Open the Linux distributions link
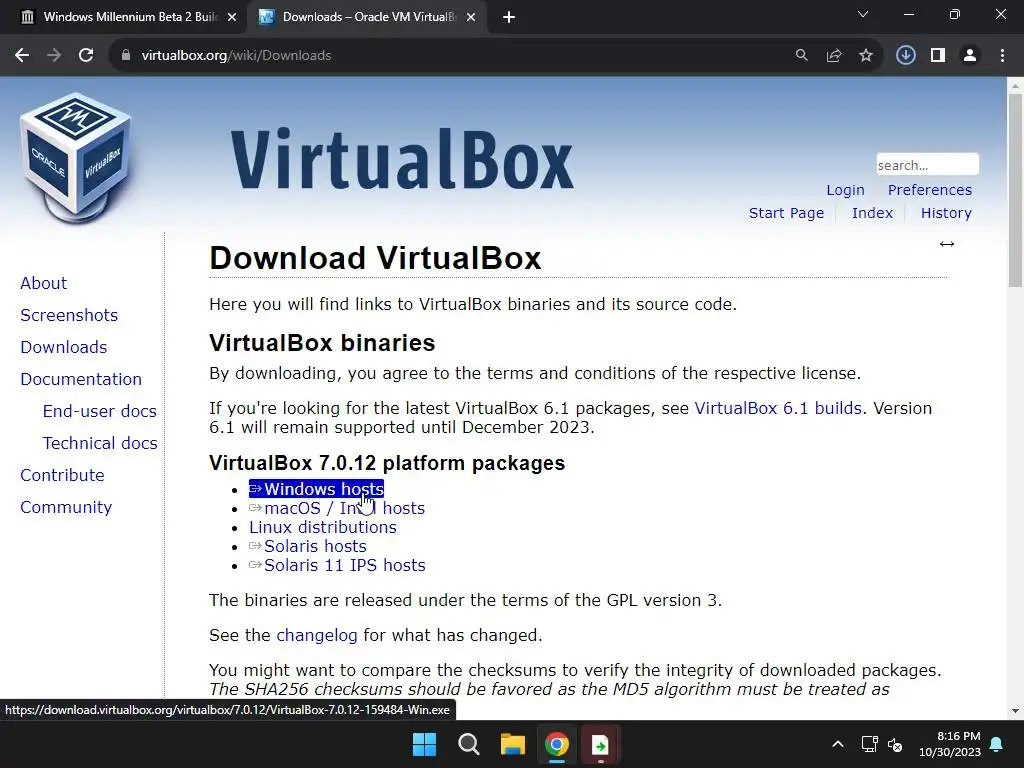1024x768 pixels. (323, 527)
